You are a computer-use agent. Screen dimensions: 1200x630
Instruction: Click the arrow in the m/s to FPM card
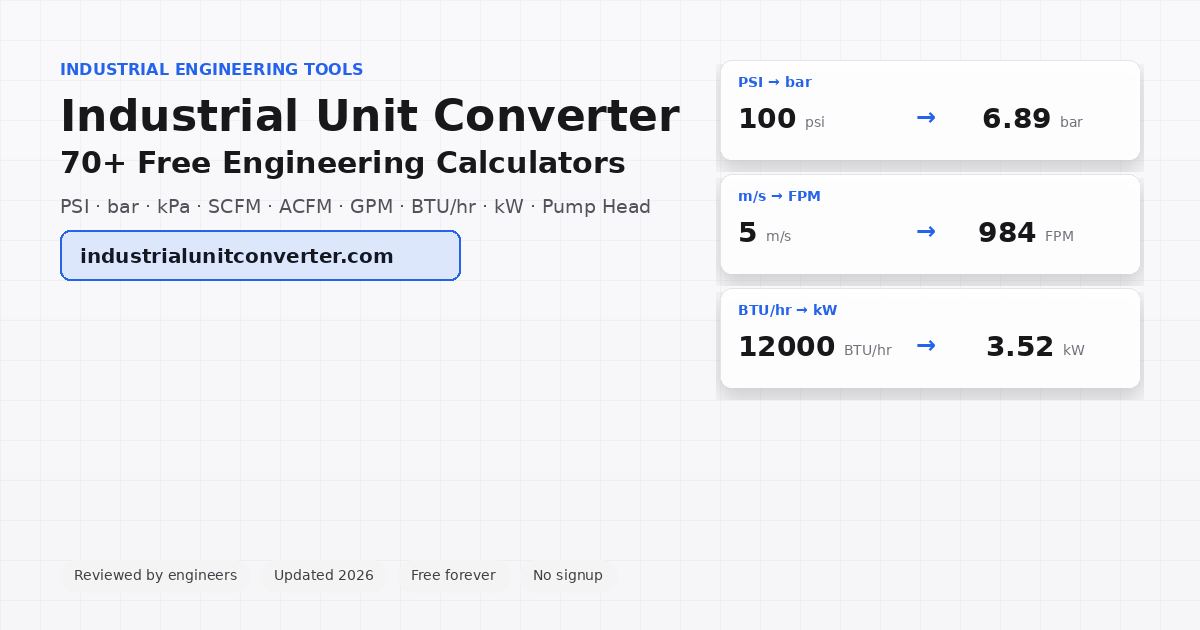tap(926, 232)
